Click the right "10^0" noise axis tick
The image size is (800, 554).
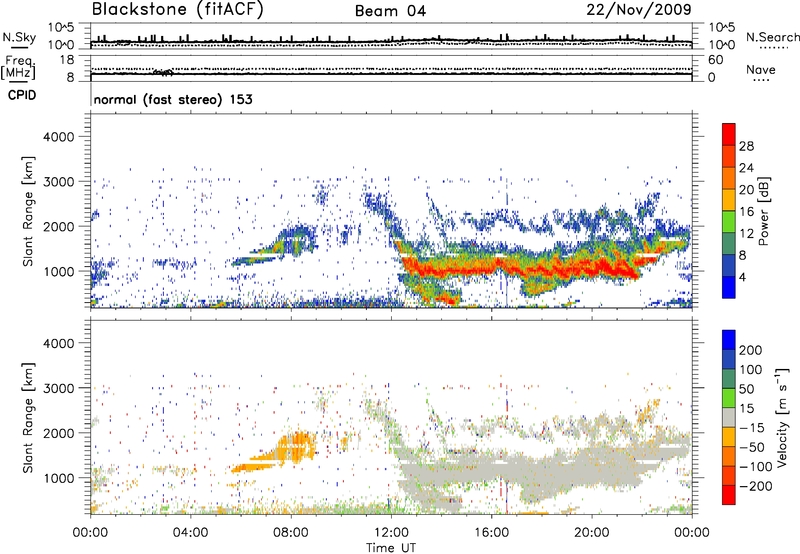[722, 45]
